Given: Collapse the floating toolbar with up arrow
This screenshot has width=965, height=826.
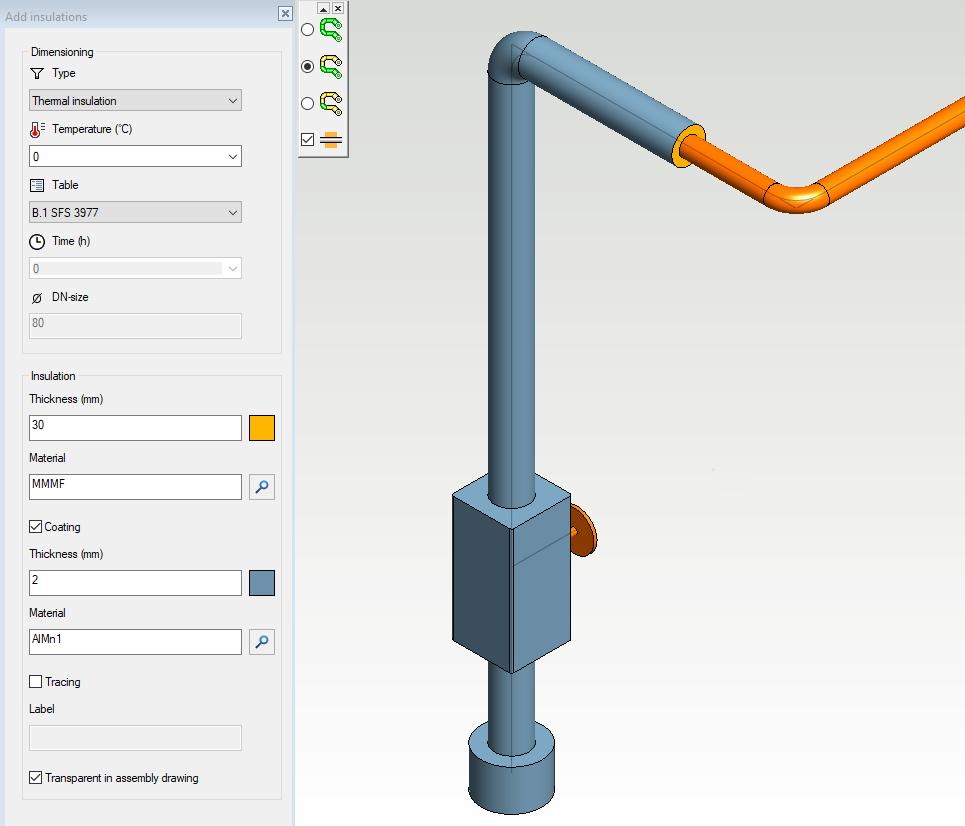Looking at the screenshot, I should pos(323,8).
